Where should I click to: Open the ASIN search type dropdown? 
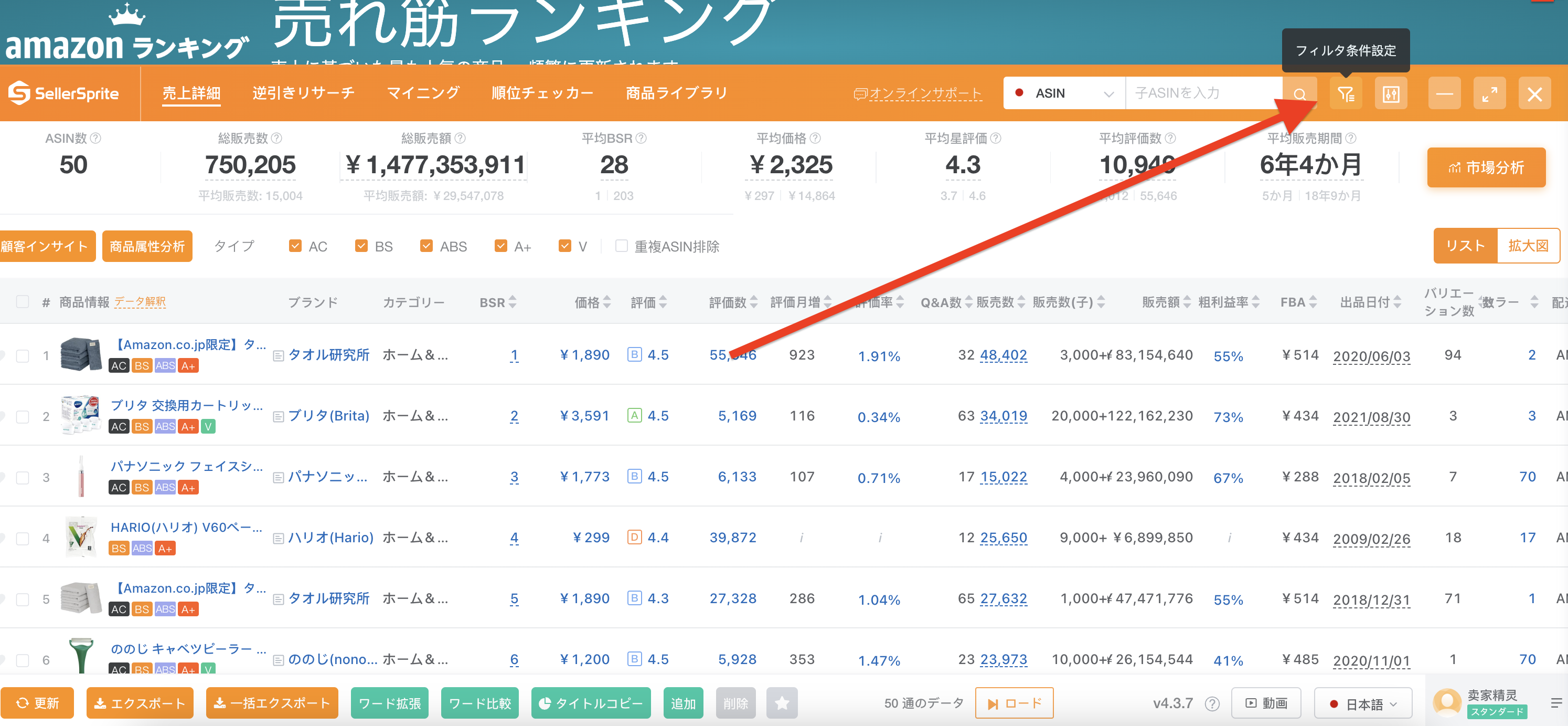click(x=1063, y=94)
